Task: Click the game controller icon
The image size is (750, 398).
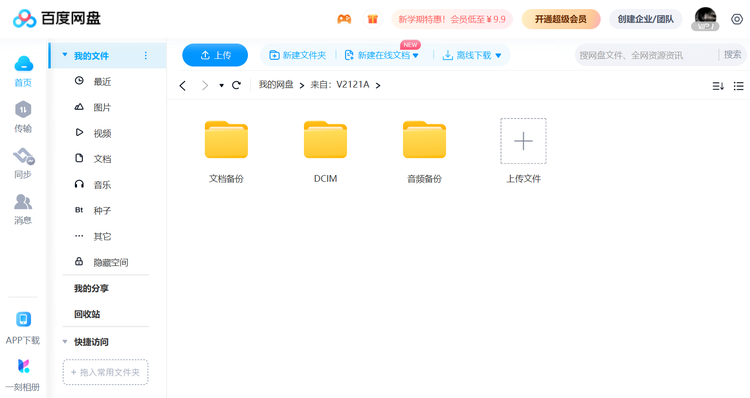Action: [x=344, y=19]
